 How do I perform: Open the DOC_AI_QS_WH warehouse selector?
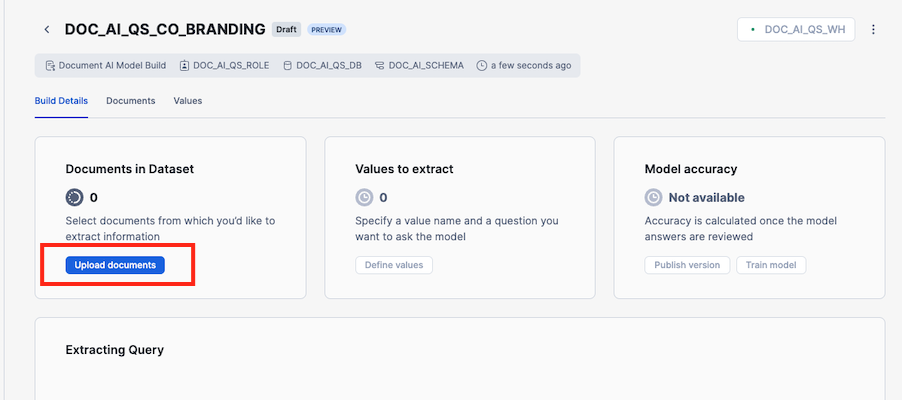(796, 30)
